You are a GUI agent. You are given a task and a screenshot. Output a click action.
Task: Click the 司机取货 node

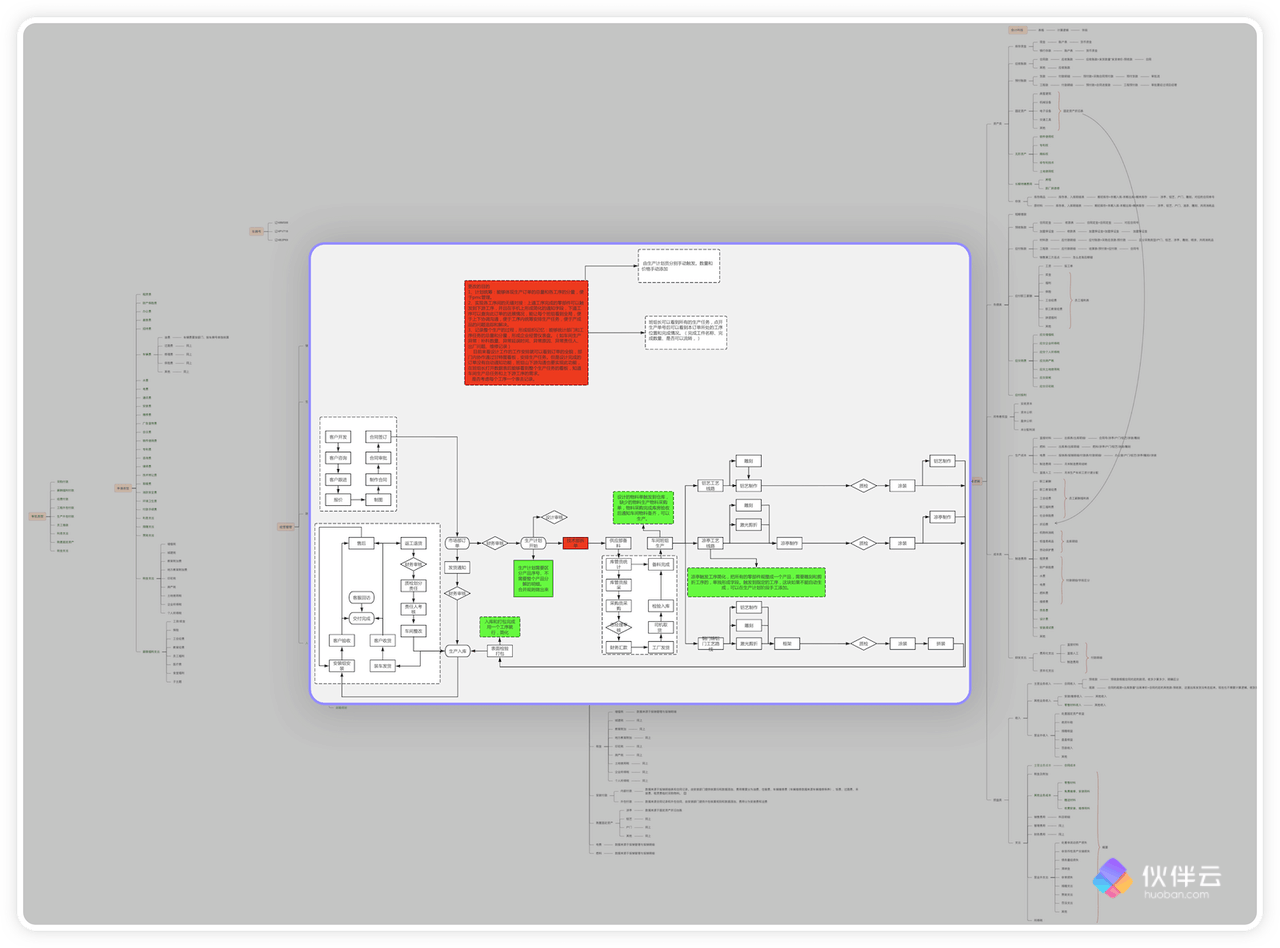[660, 626]
